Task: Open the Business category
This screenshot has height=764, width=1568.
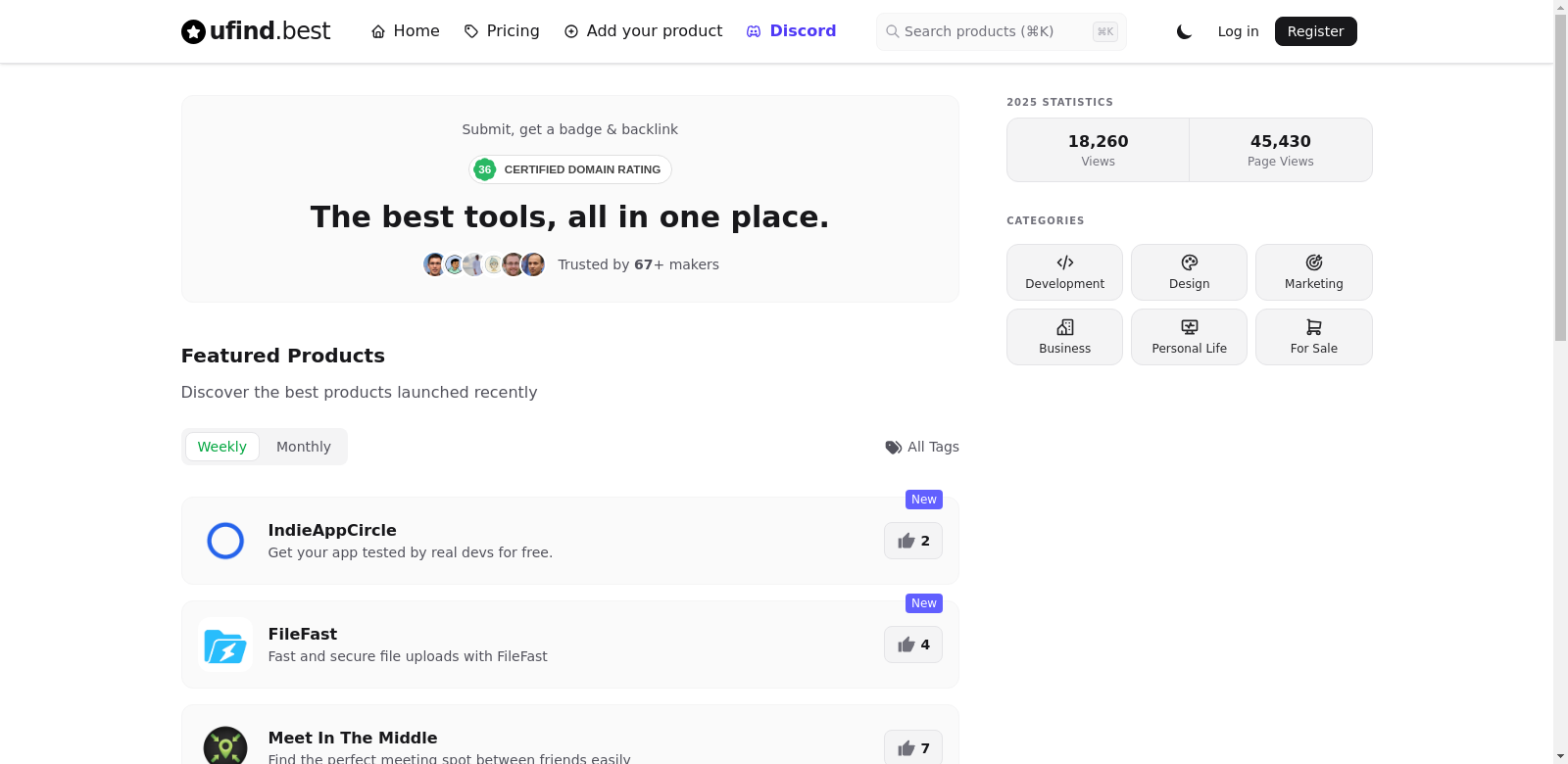Action: pyautogui.click(x=1064, y=337)
